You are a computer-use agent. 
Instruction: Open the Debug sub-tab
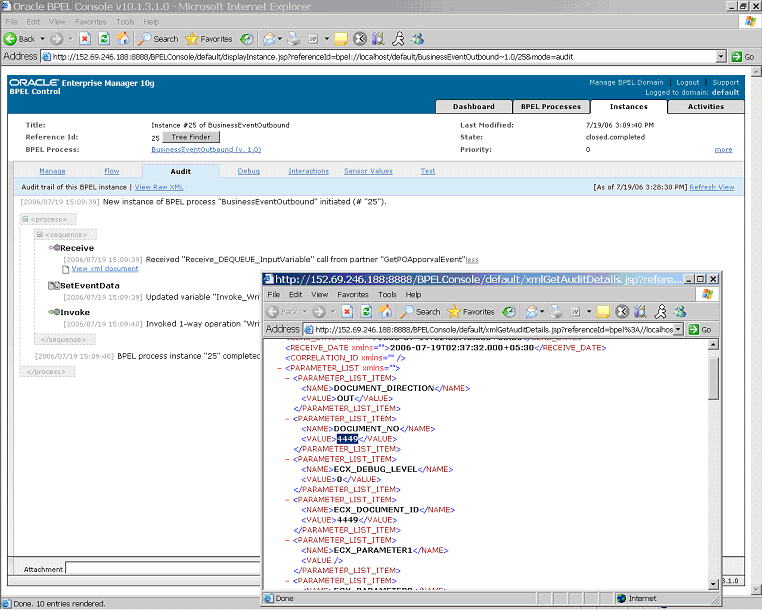pos(249,171)
